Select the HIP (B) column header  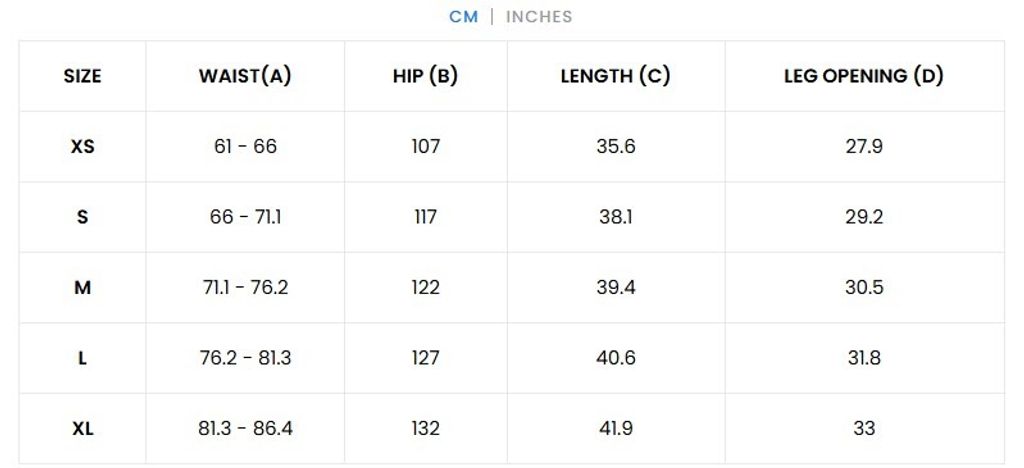click(x=425, y=76)
